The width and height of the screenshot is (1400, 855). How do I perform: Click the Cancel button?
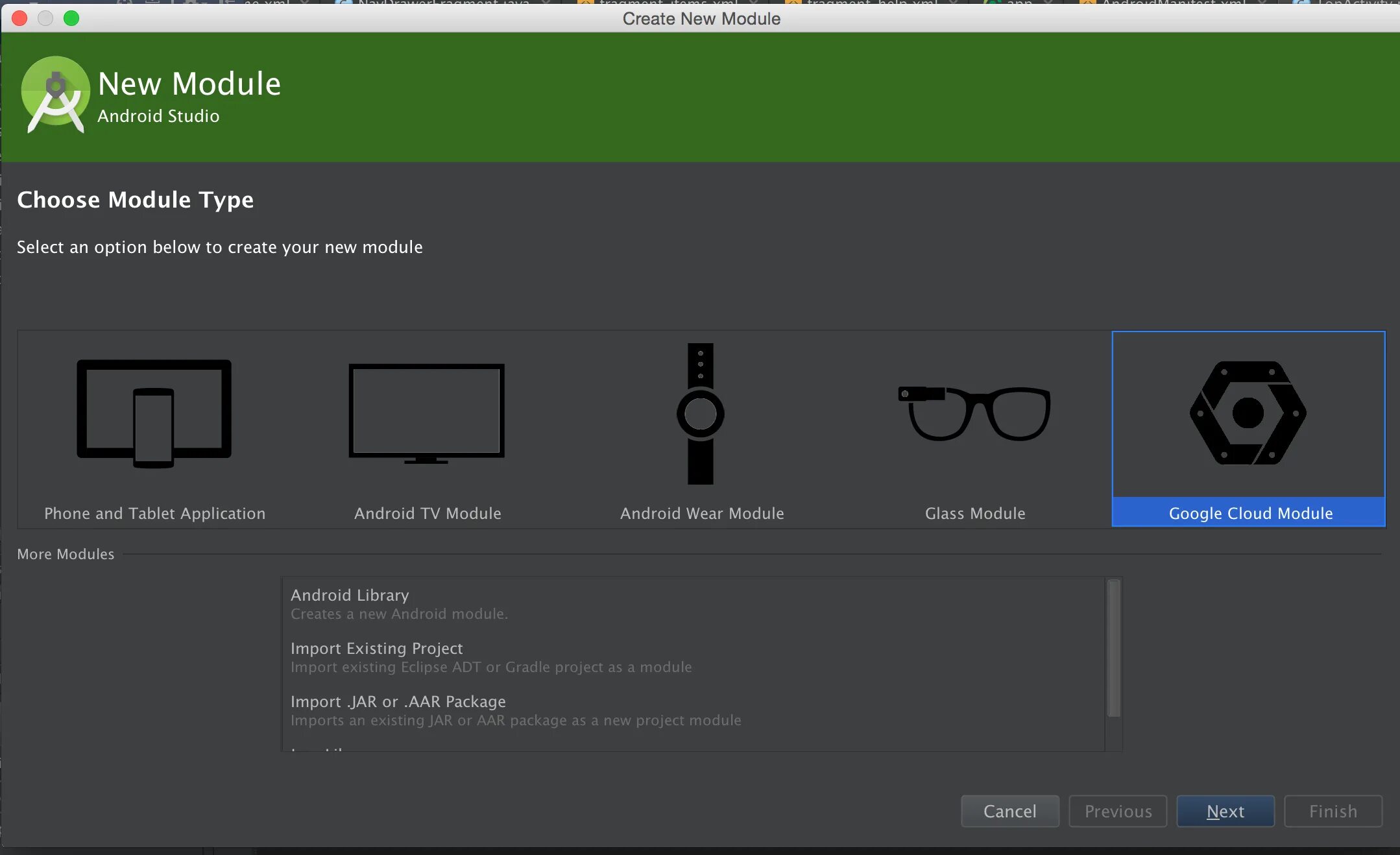point(1010,811)
